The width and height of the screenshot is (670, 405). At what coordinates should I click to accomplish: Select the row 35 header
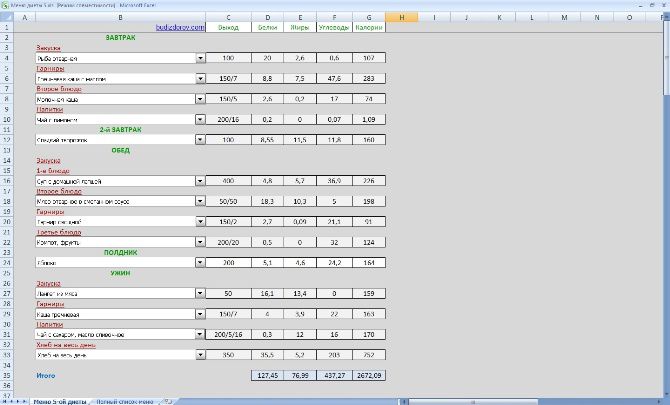coord(9,375)
